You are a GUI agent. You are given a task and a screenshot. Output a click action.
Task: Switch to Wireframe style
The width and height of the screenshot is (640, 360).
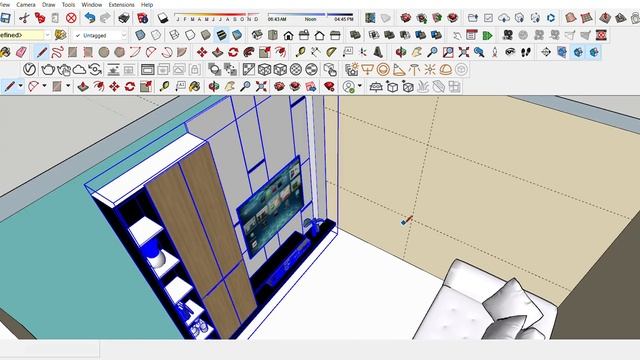pyautogui.click(x=174, y=35)
